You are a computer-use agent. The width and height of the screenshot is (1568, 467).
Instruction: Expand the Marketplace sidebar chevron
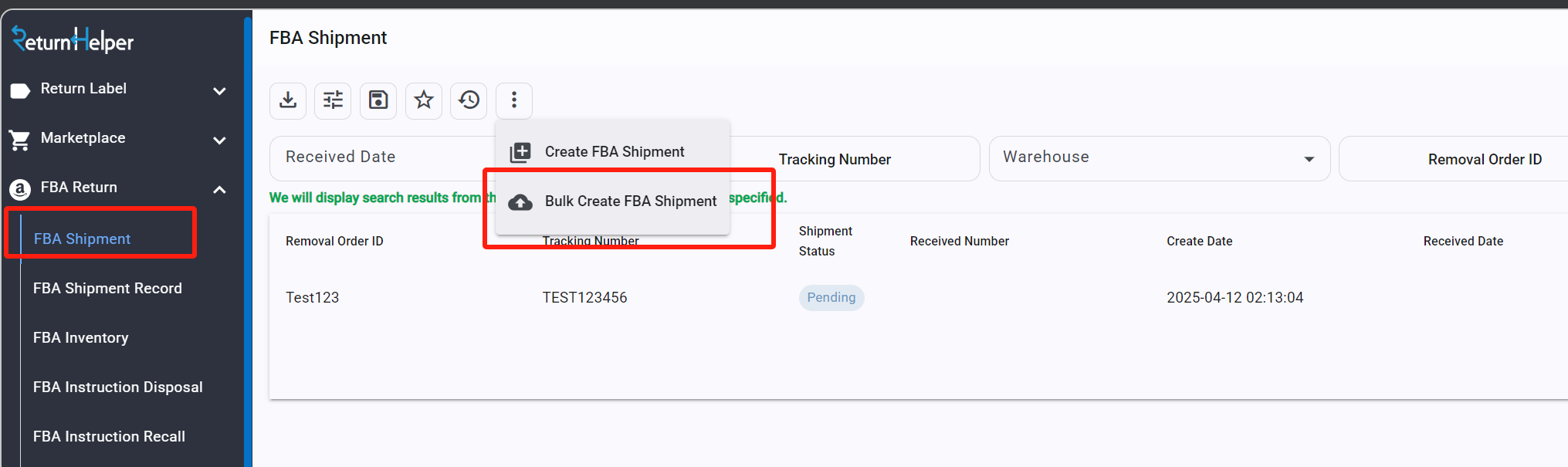(x=219, y=140)
